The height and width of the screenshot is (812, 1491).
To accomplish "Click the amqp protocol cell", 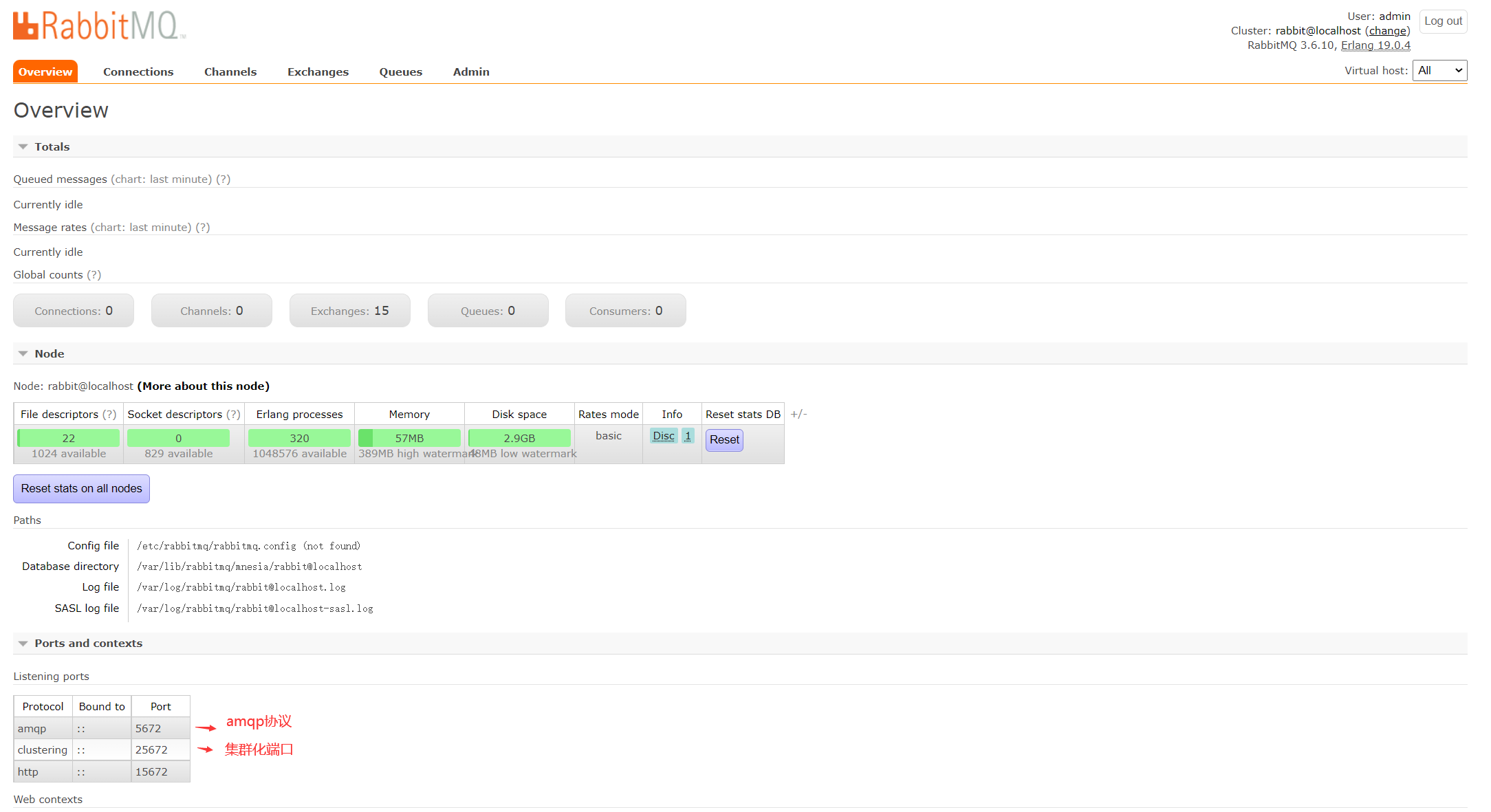I will point(43,729).
